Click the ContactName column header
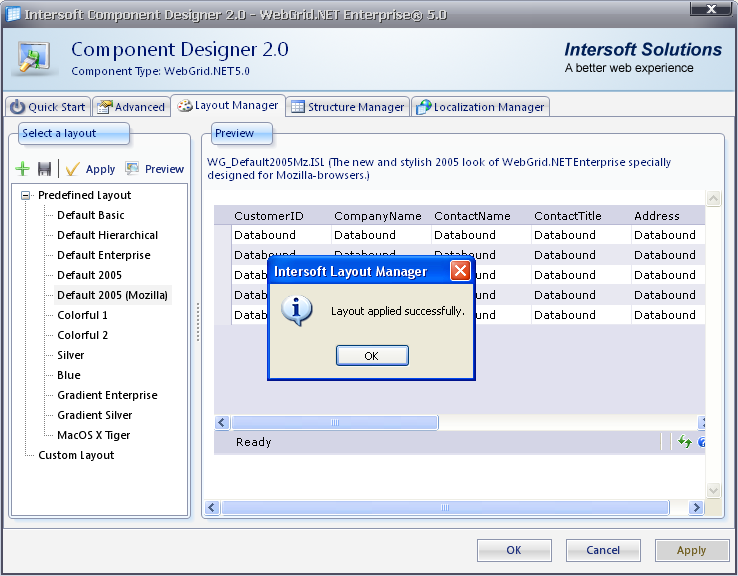The image size is (738, 576). click(x=481, y=216)
